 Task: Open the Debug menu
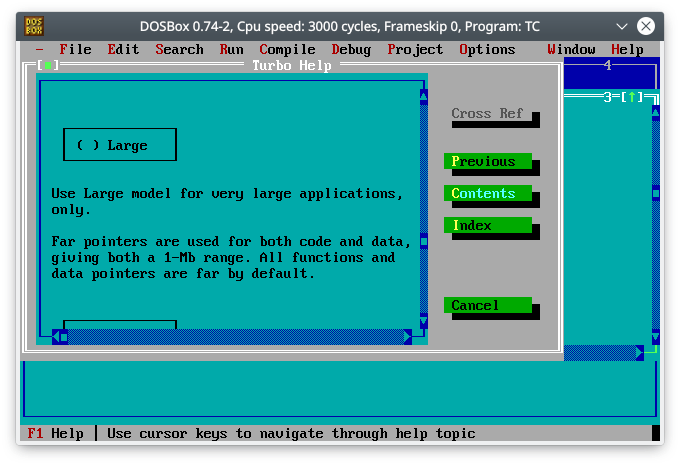point(351,49)
